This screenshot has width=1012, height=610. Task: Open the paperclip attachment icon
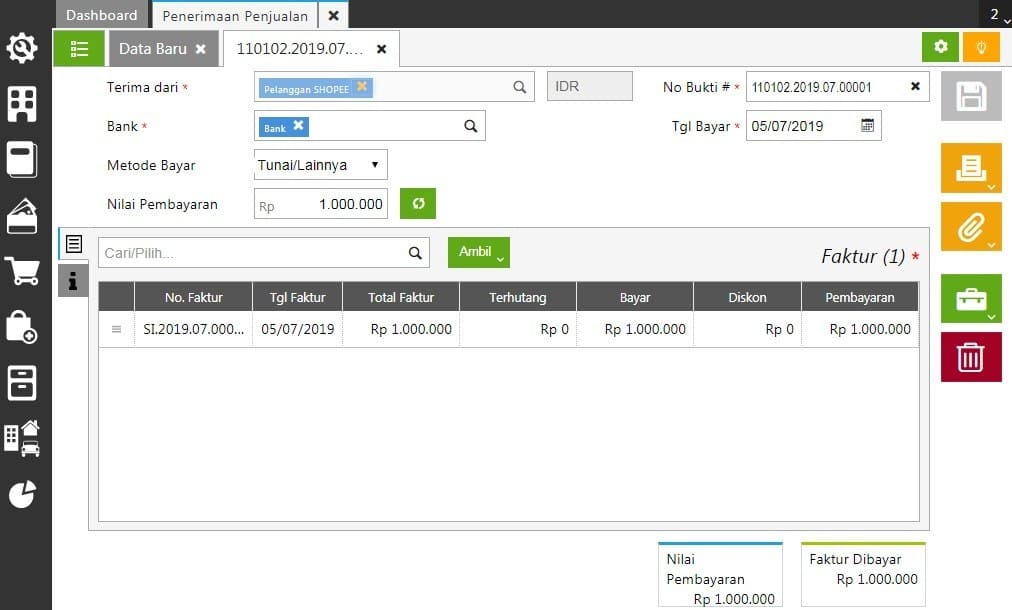[x=970, y=227]
